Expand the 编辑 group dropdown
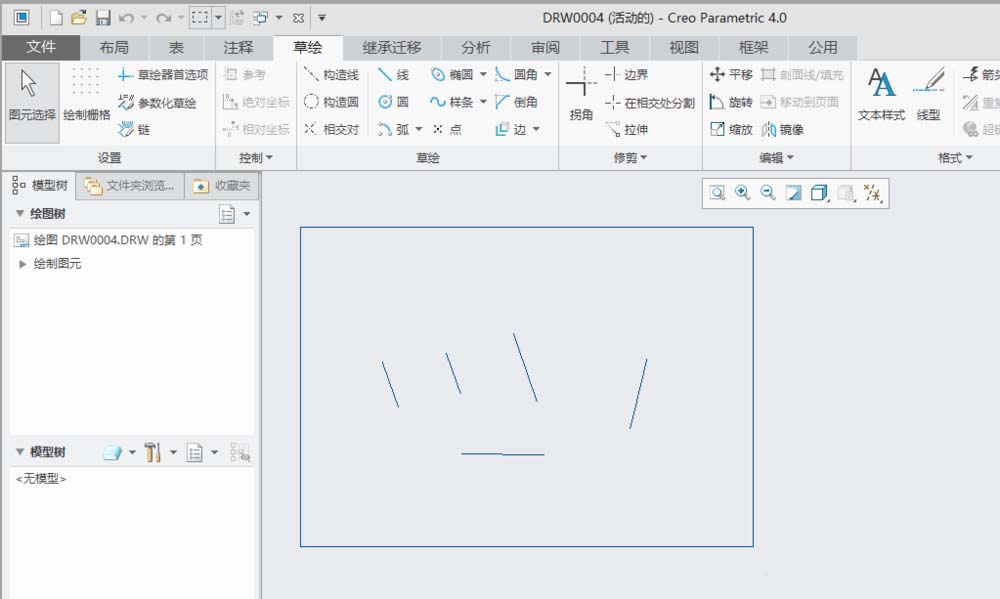This screenshot has height=599, width=1000. pos(776,158)
